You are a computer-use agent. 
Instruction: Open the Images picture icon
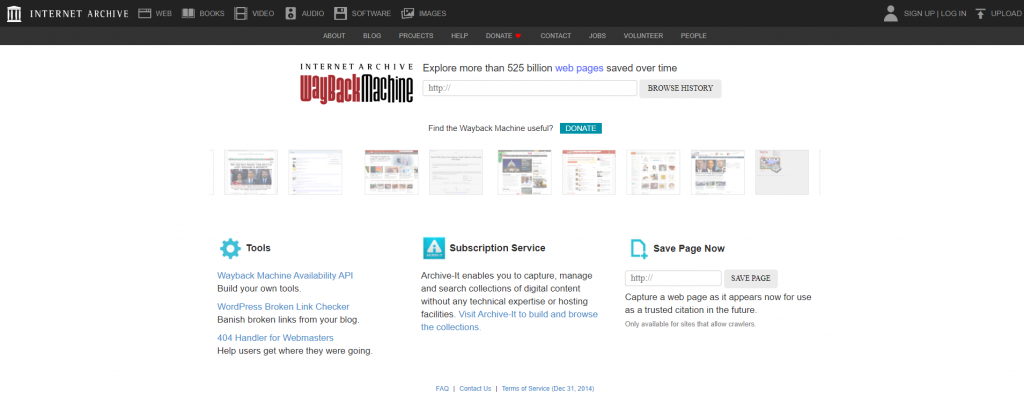point(408,13)
